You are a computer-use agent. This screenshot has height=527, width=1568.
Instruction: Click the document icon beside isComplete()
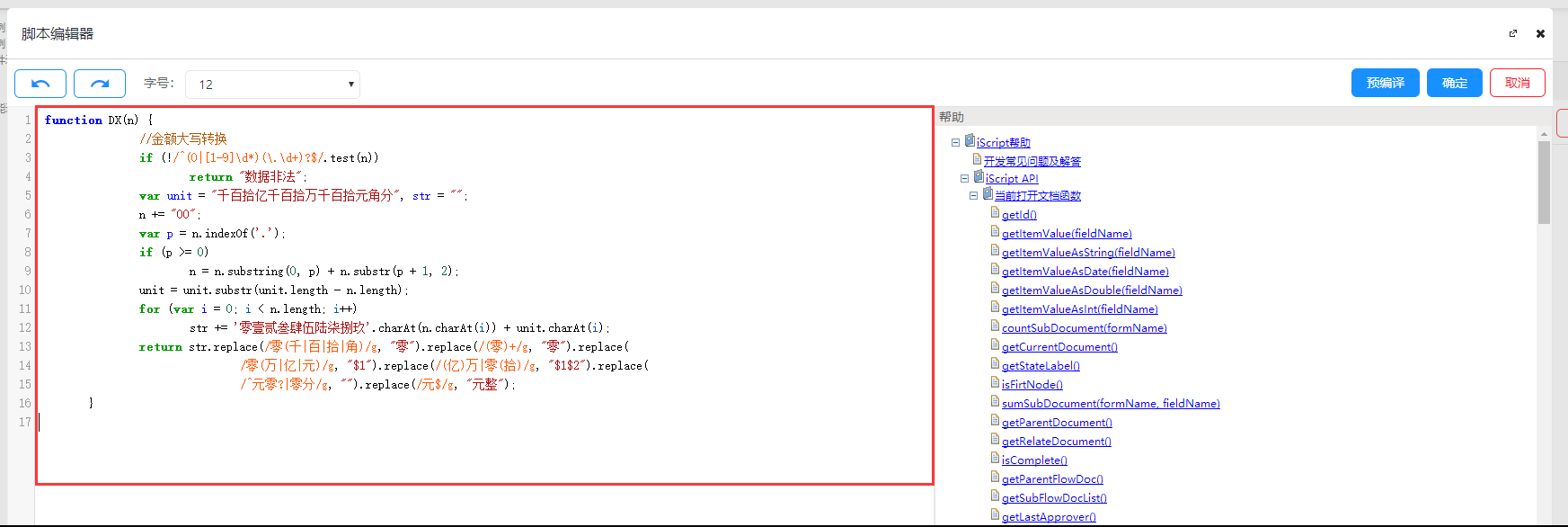coord(995,459)
